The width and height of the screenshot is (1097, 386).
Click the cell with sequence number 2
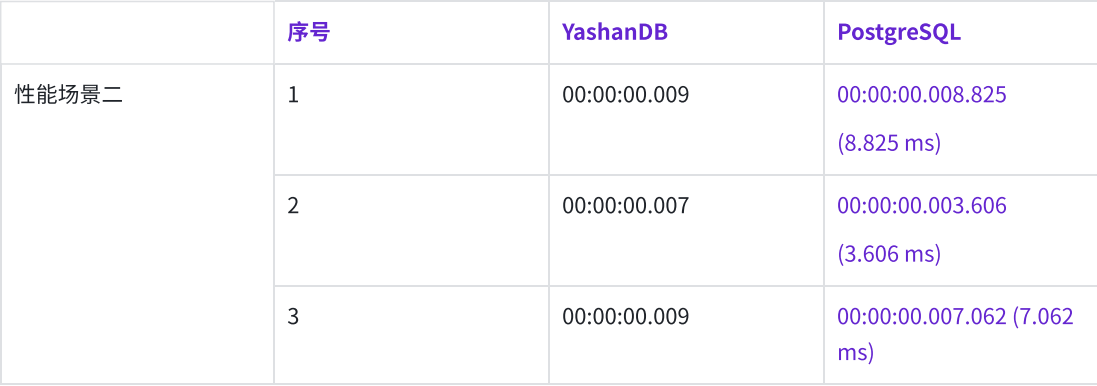411,230
